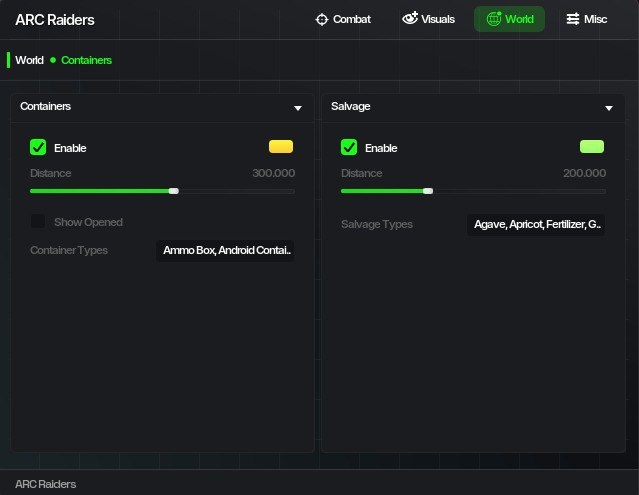Pick the yellow Containers color swatch
The image size is (639, 495).
pyautogui.click(x=281, y=147)
